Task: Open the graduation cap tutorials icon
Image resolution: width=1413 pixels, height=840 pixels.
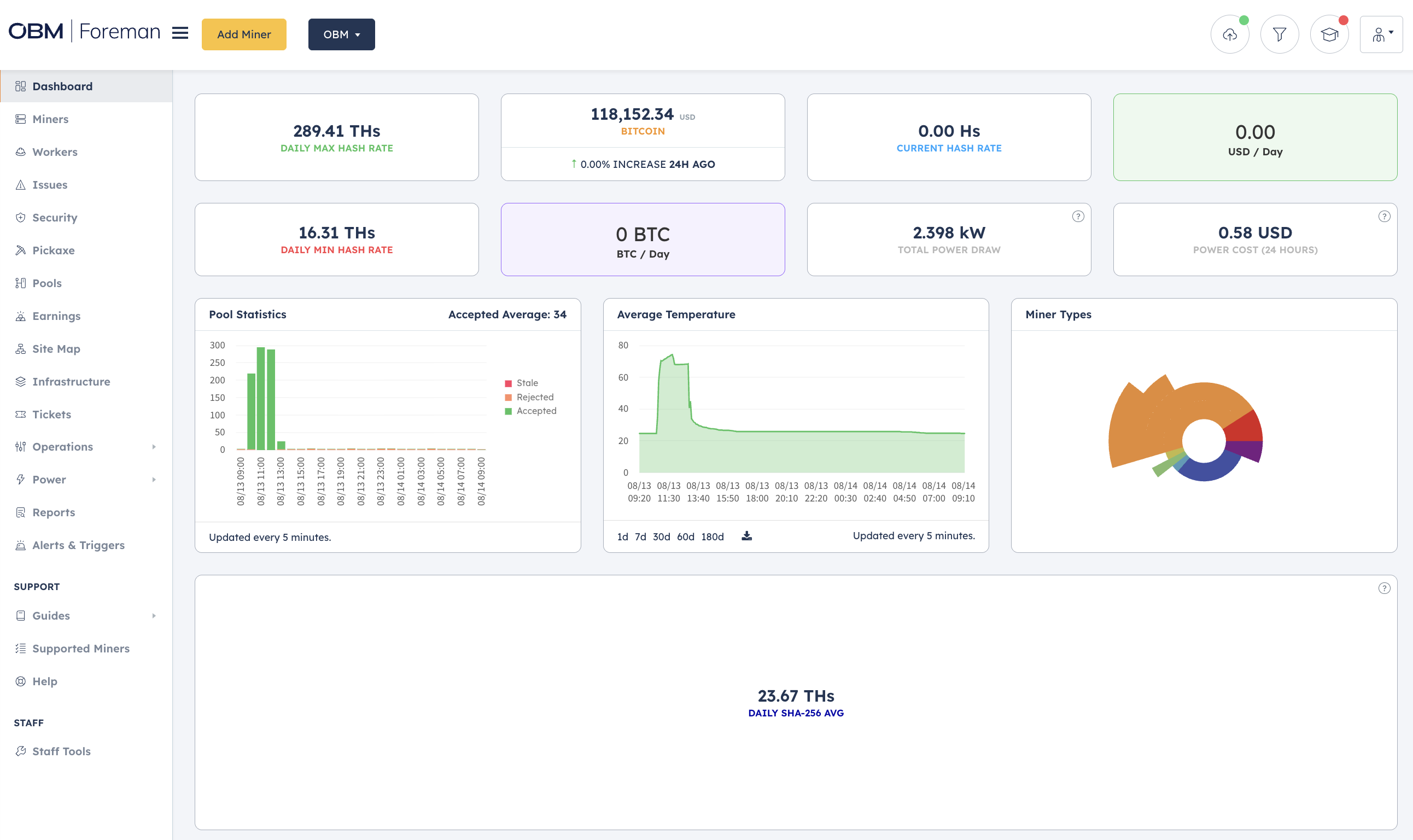Action: click(1329, 34)
